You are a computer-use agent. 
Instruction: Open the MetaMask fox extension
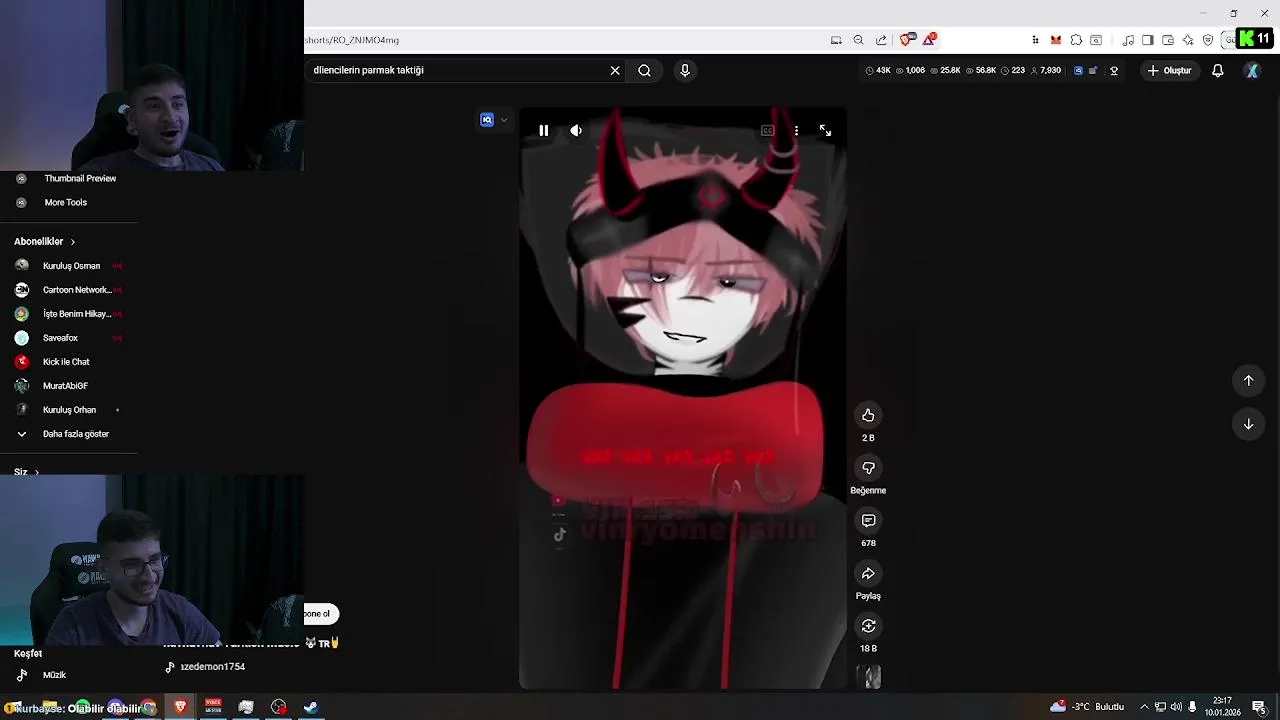point(1056,40)
